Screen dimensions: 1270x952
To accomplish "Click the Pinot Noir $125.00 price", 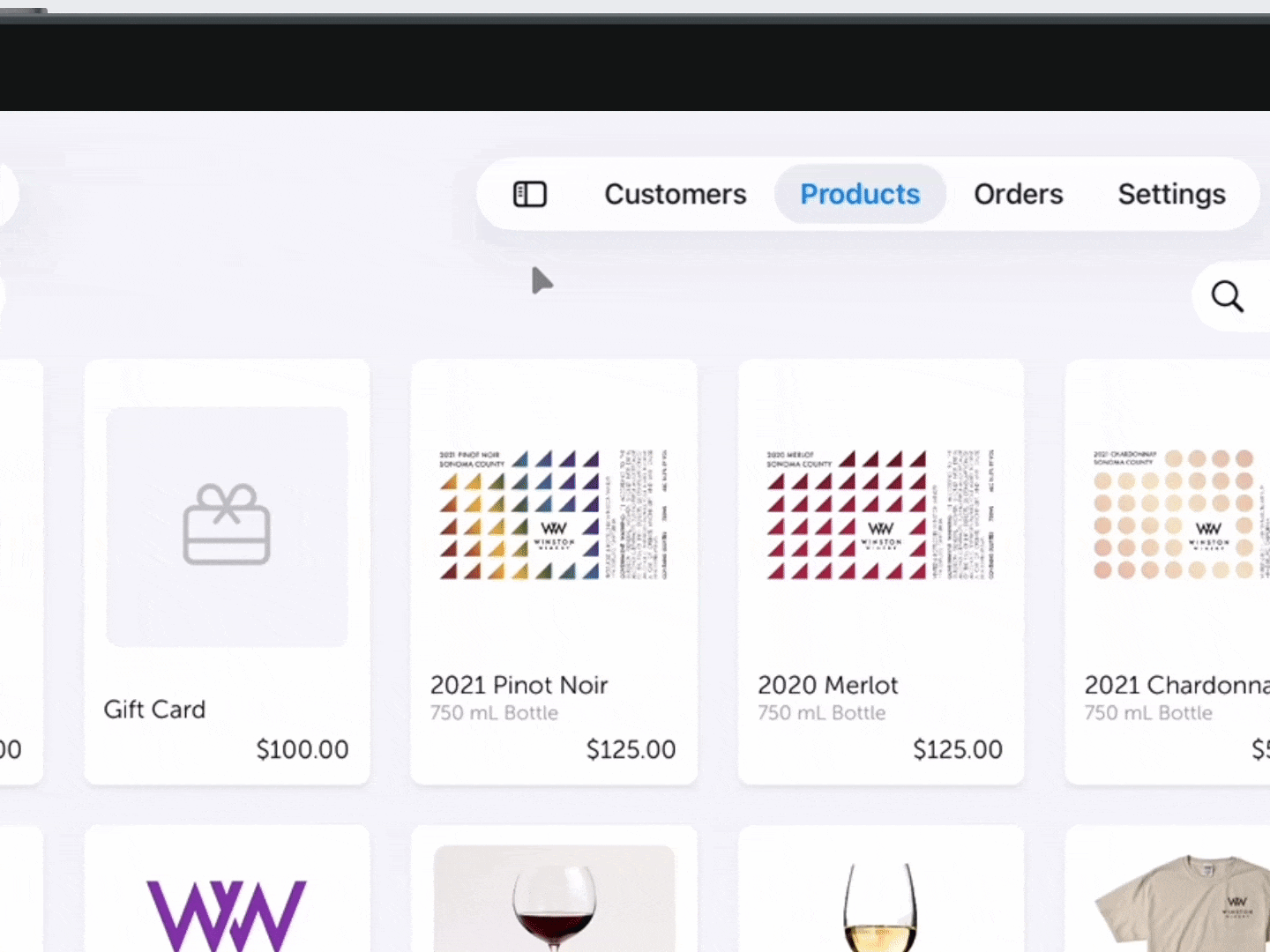I will click(631, 749).
